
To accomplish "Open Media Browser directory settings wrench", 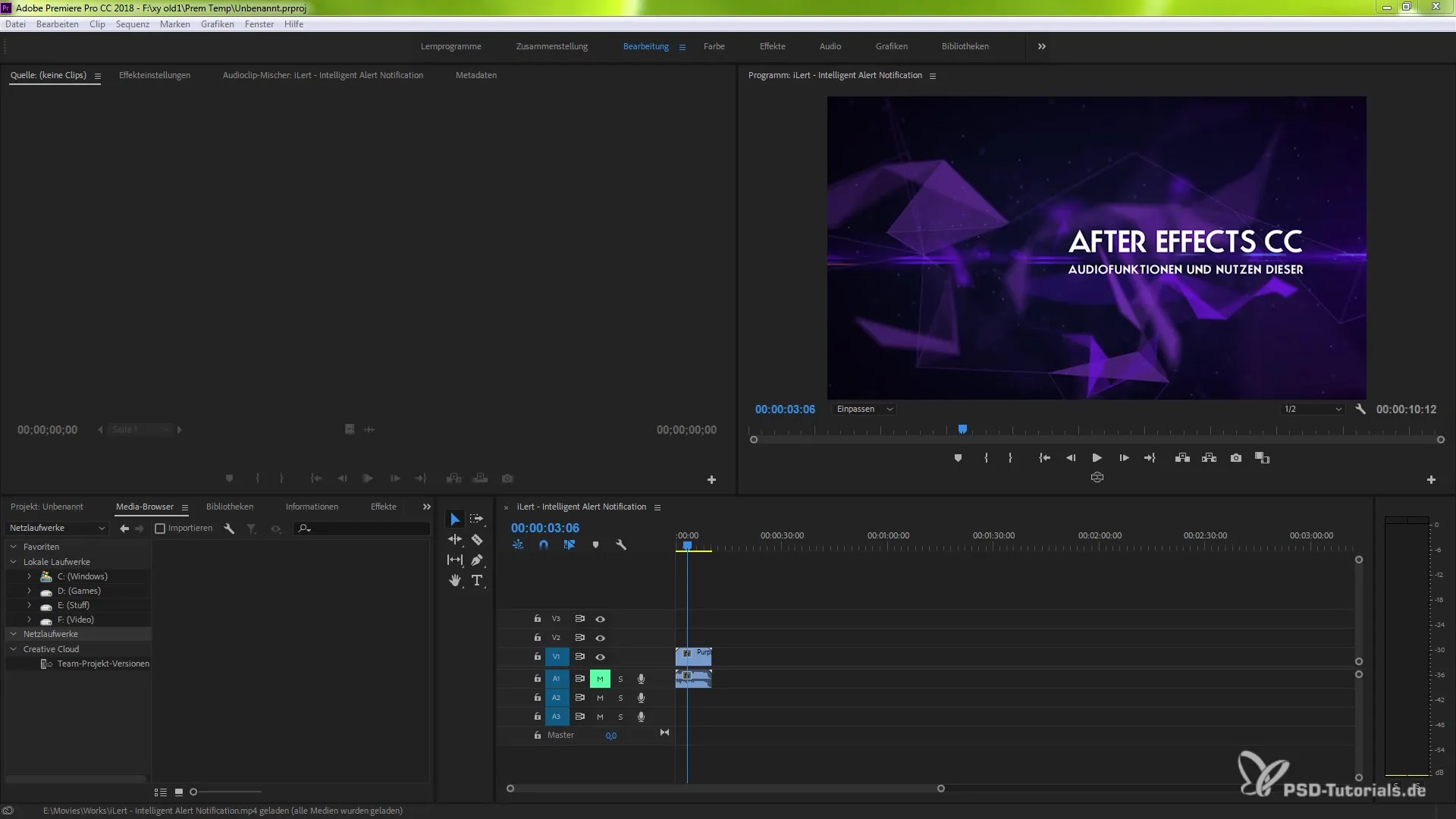I will click(229, 529).
